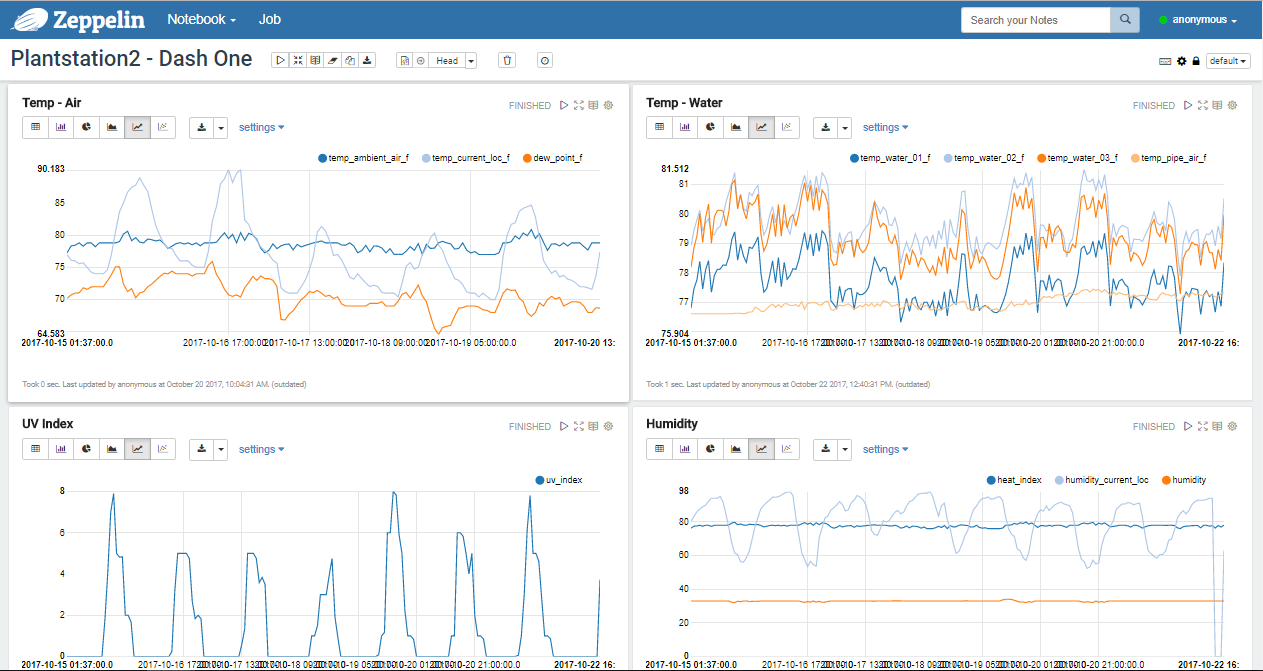The image size is (1263, 671).
Task: Clear all output with eraser icon
Action: [333, 61]
